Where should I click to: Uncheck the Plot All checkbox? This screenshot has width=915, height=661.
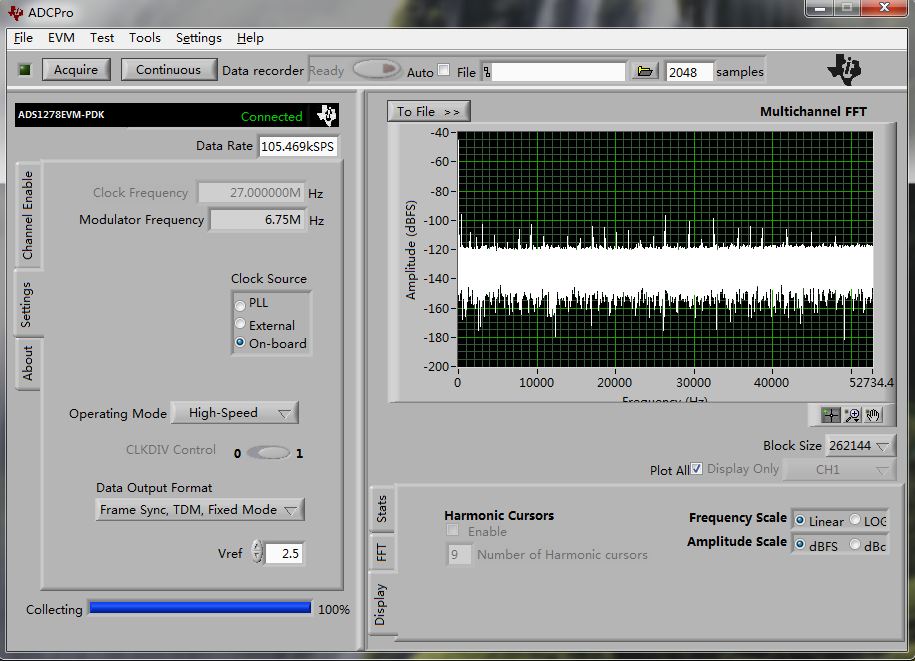click(x=696, y=469)
